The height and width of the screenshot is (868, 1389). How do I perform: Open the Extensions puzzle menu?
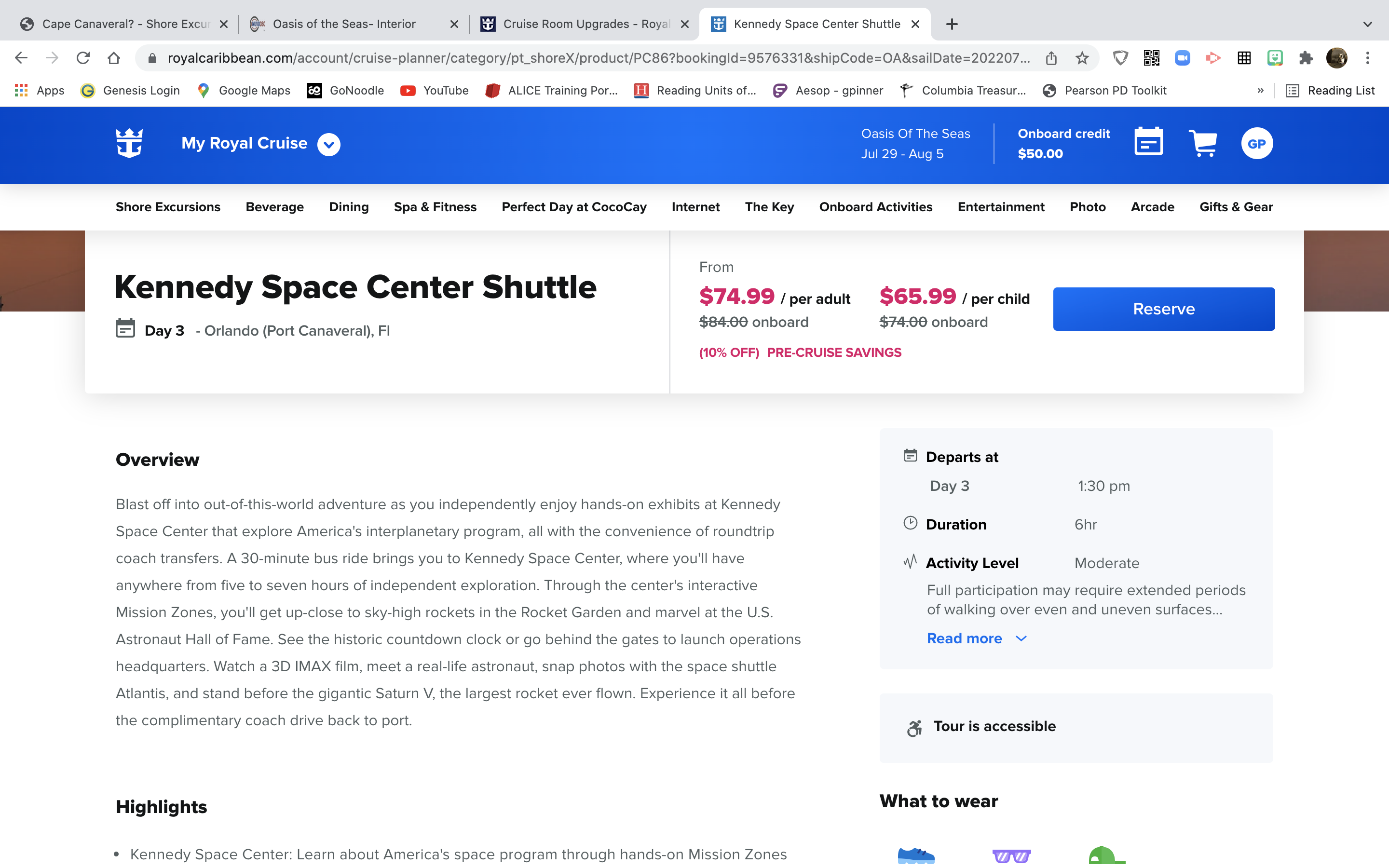[x=1306, y=58]
